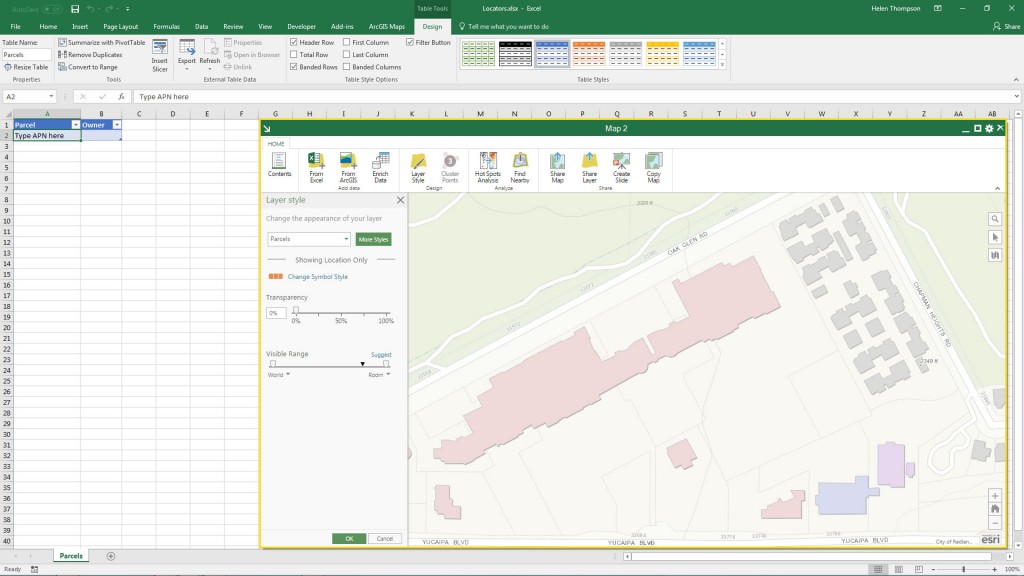Open the Owner column filter dropdown

coord(117,125)
